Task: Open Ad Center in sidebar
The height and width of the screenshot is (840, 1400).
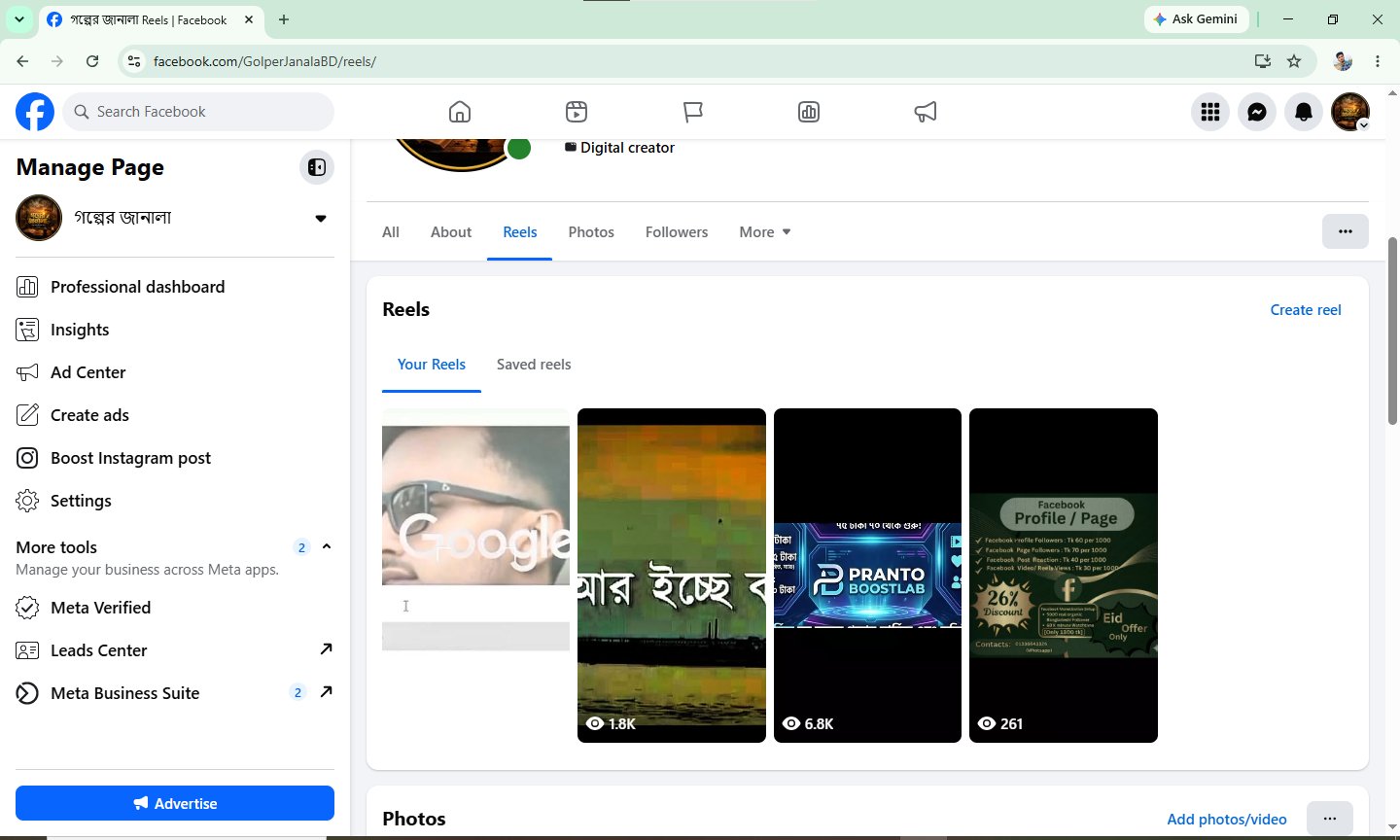Action: coord(175,372)
